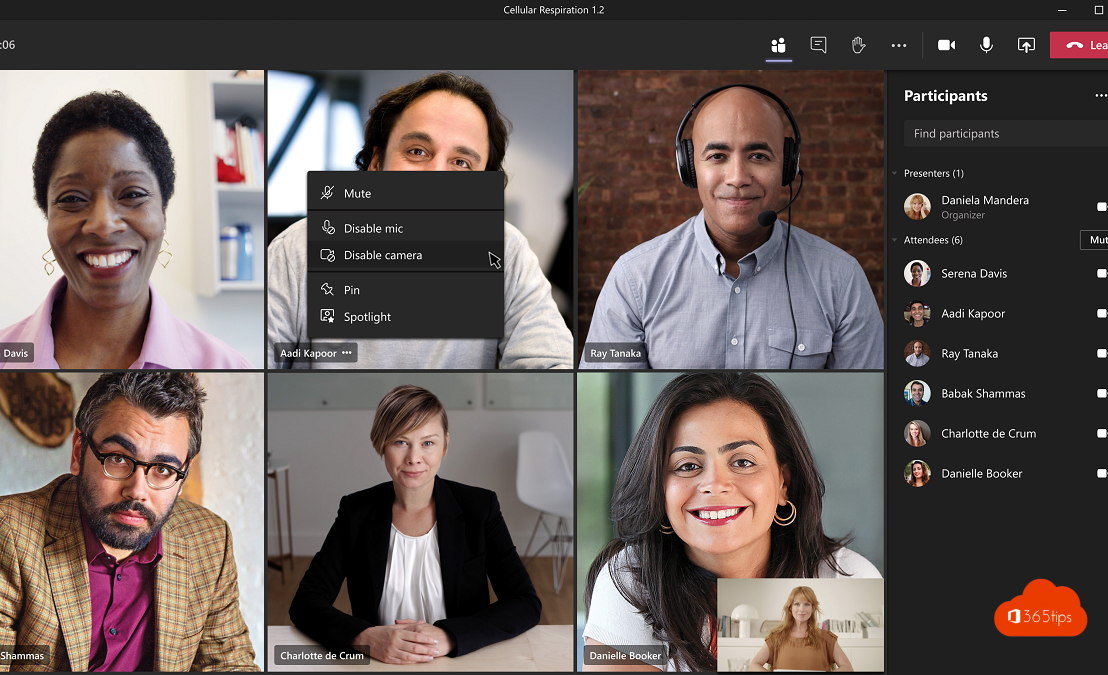Click Daniela Mandera's avatar in Presenters
Viewport: 1108px width, 675px height.
[917, 206]
